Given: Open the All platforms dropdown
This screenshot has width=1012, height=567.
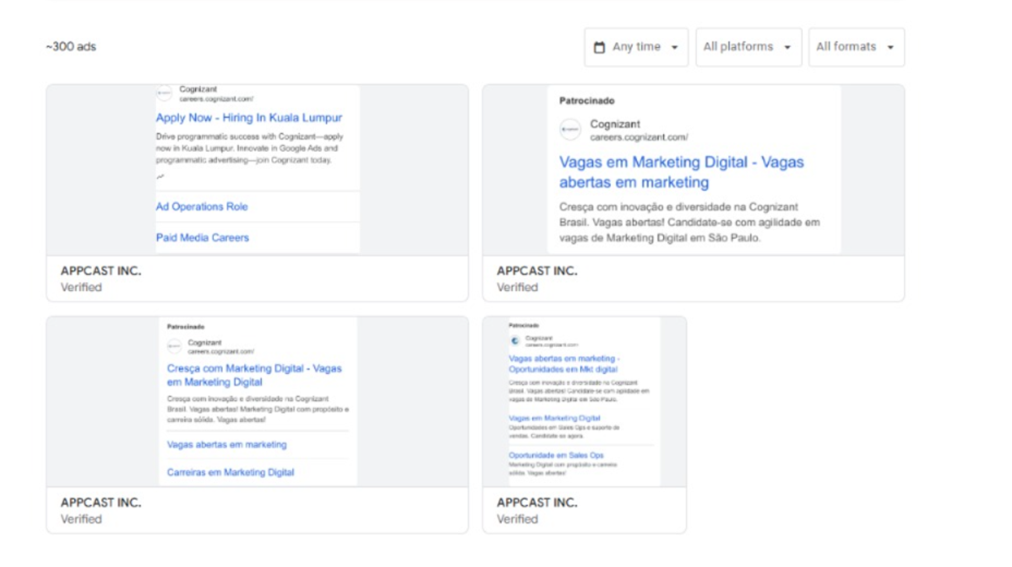Looking at the screenshot, I should [x=748, y=47].
